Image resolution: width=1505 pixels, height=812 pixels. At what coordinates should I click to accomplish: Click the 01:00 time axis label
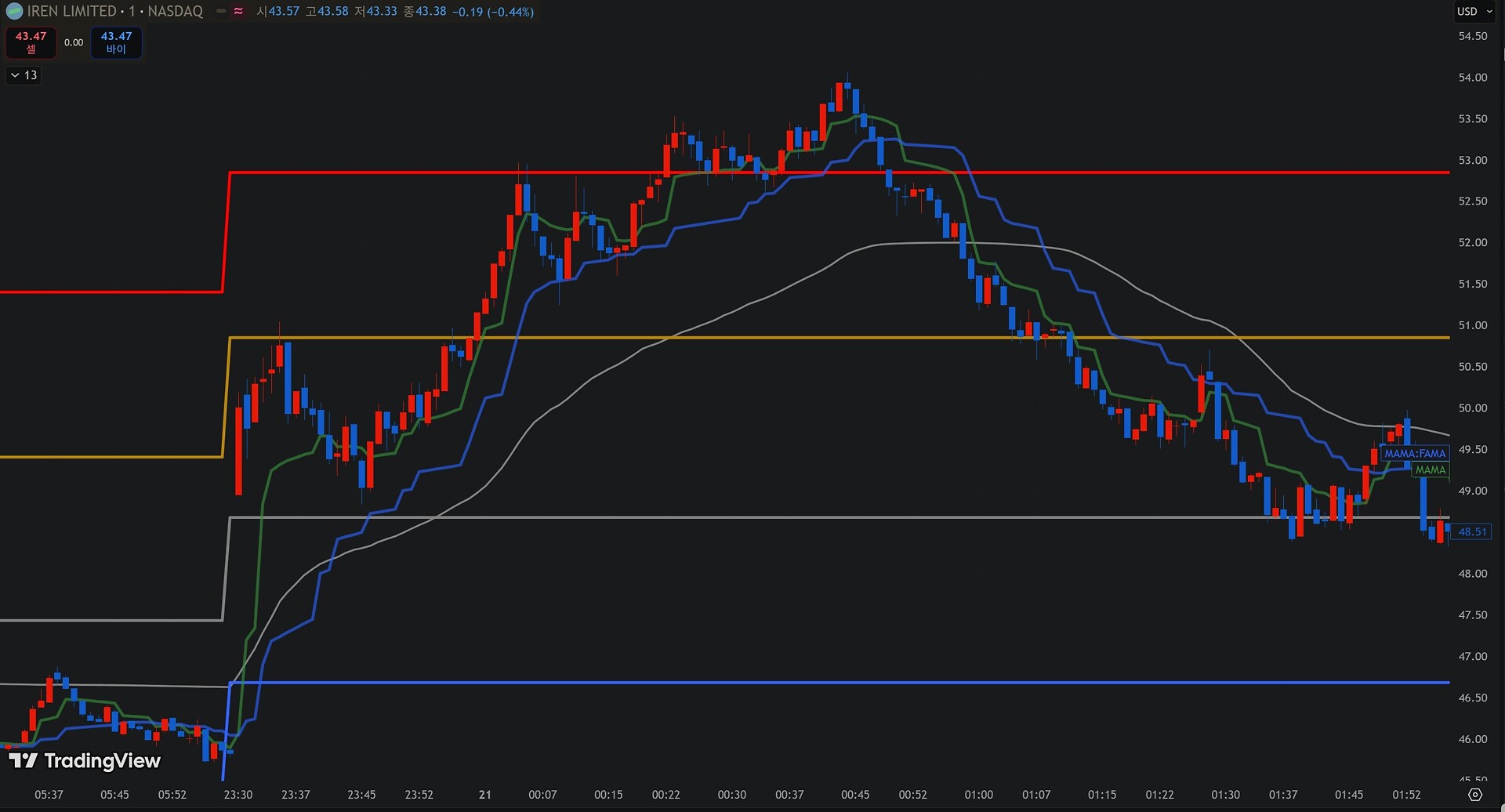click(x=978, y=795)
